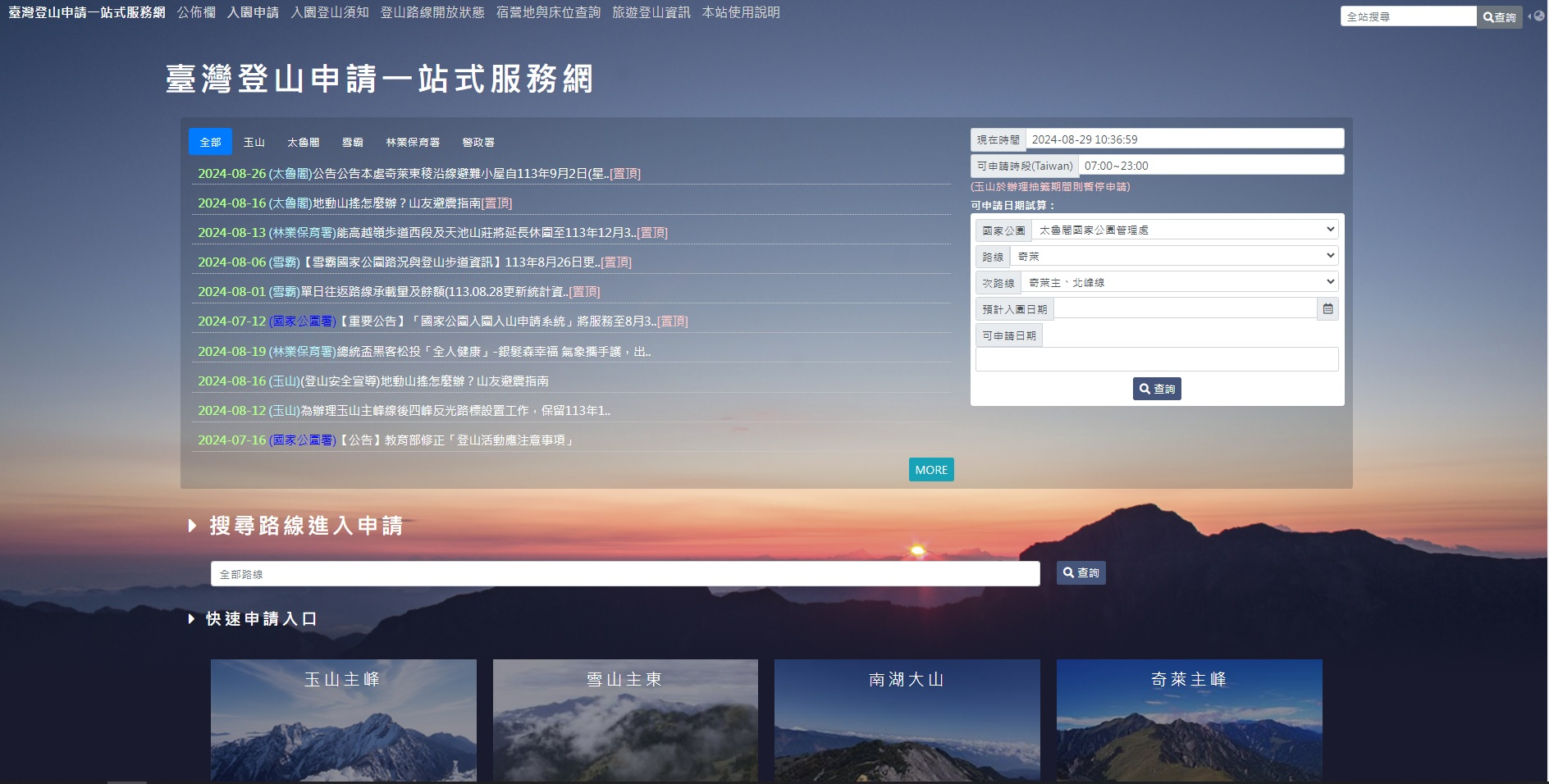Screen dimensions: 1549x784
Task: Expand the 路線 dropdown showing 奇萊
Action: pos(1174,257)
